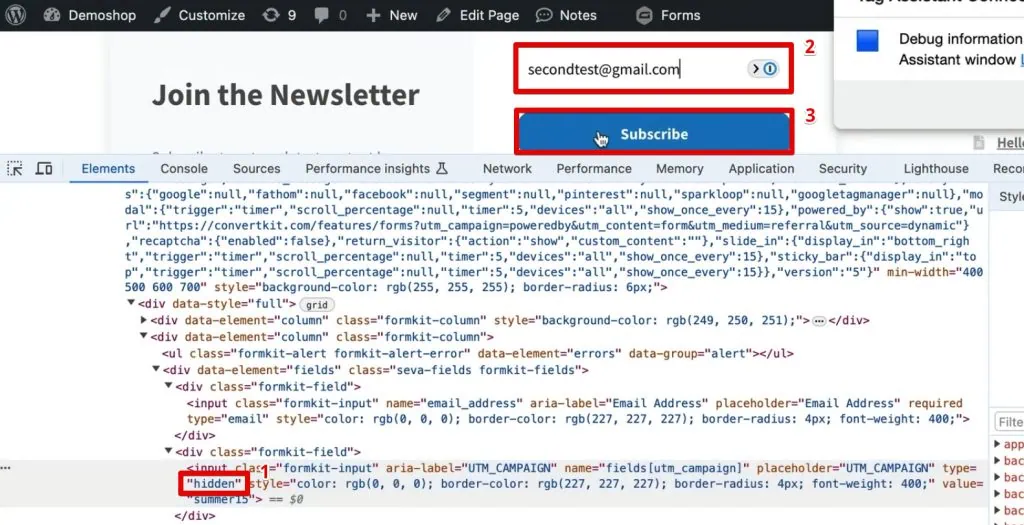This screenshot has width=1024, height=525.
Task: Switch to the Sources tab
Action: [x=256, y=168]
